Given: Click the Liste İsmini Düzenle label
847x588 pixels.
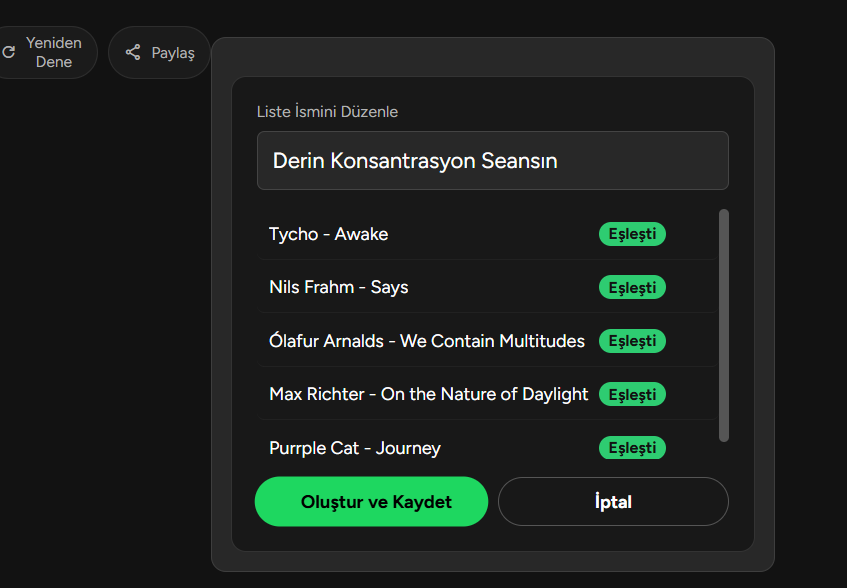Looking at the screenshot, I should click(327, 112).
